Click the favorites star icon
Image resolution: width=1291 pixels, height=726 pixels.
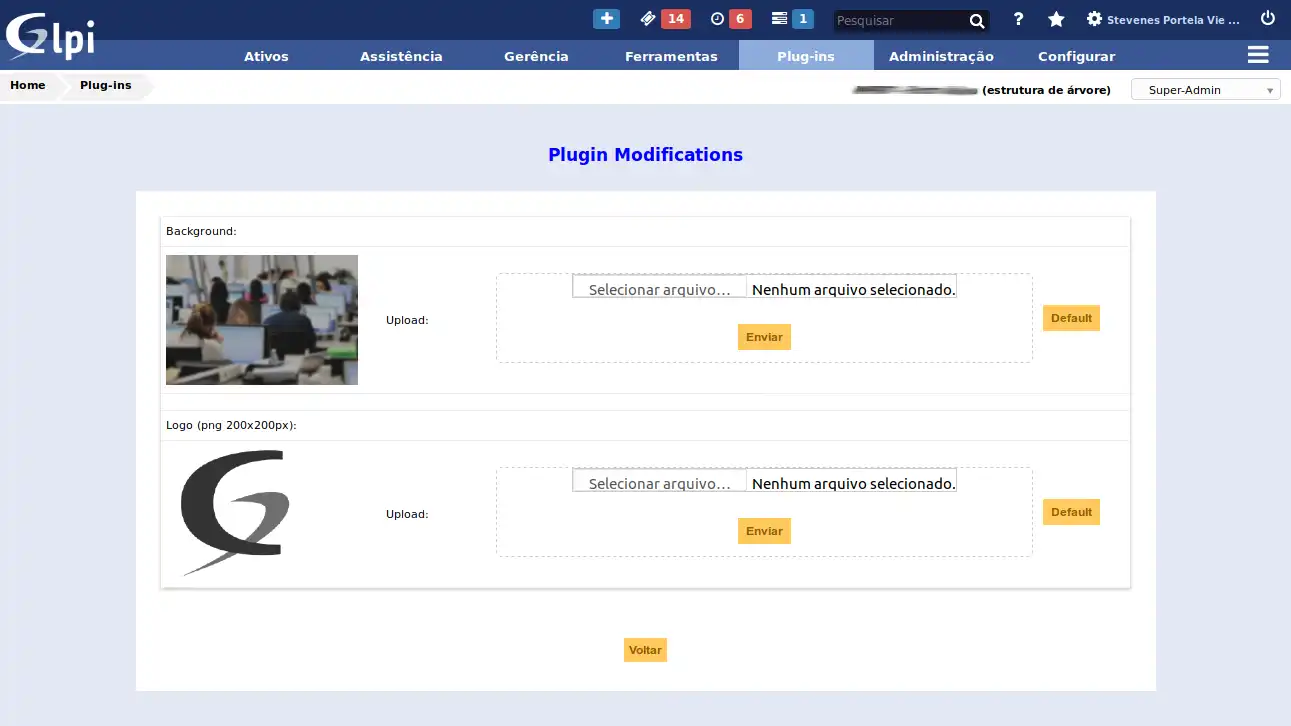click(x=1055, y=19)
